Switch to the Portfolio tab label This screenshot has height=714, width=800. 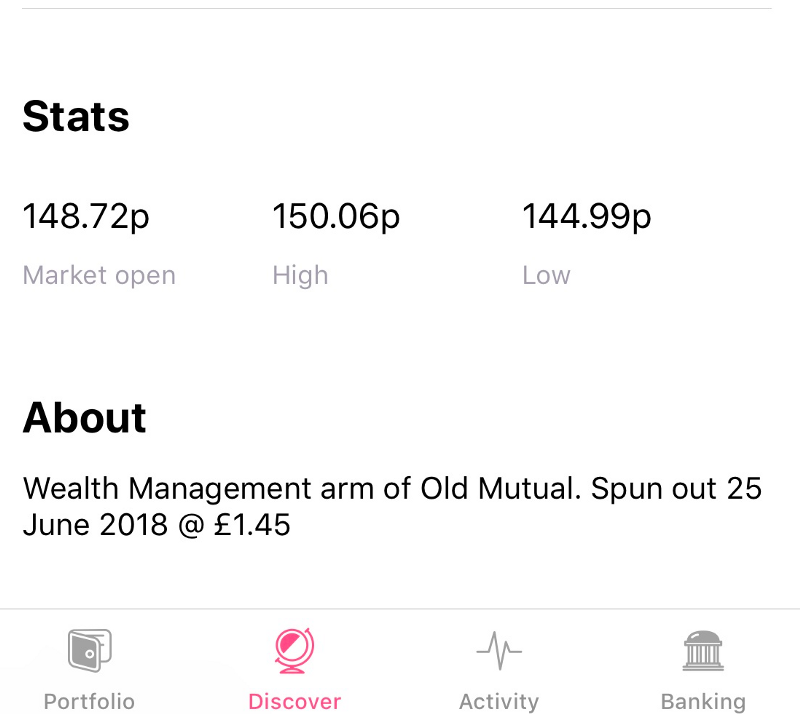click(x=89, y=702)
